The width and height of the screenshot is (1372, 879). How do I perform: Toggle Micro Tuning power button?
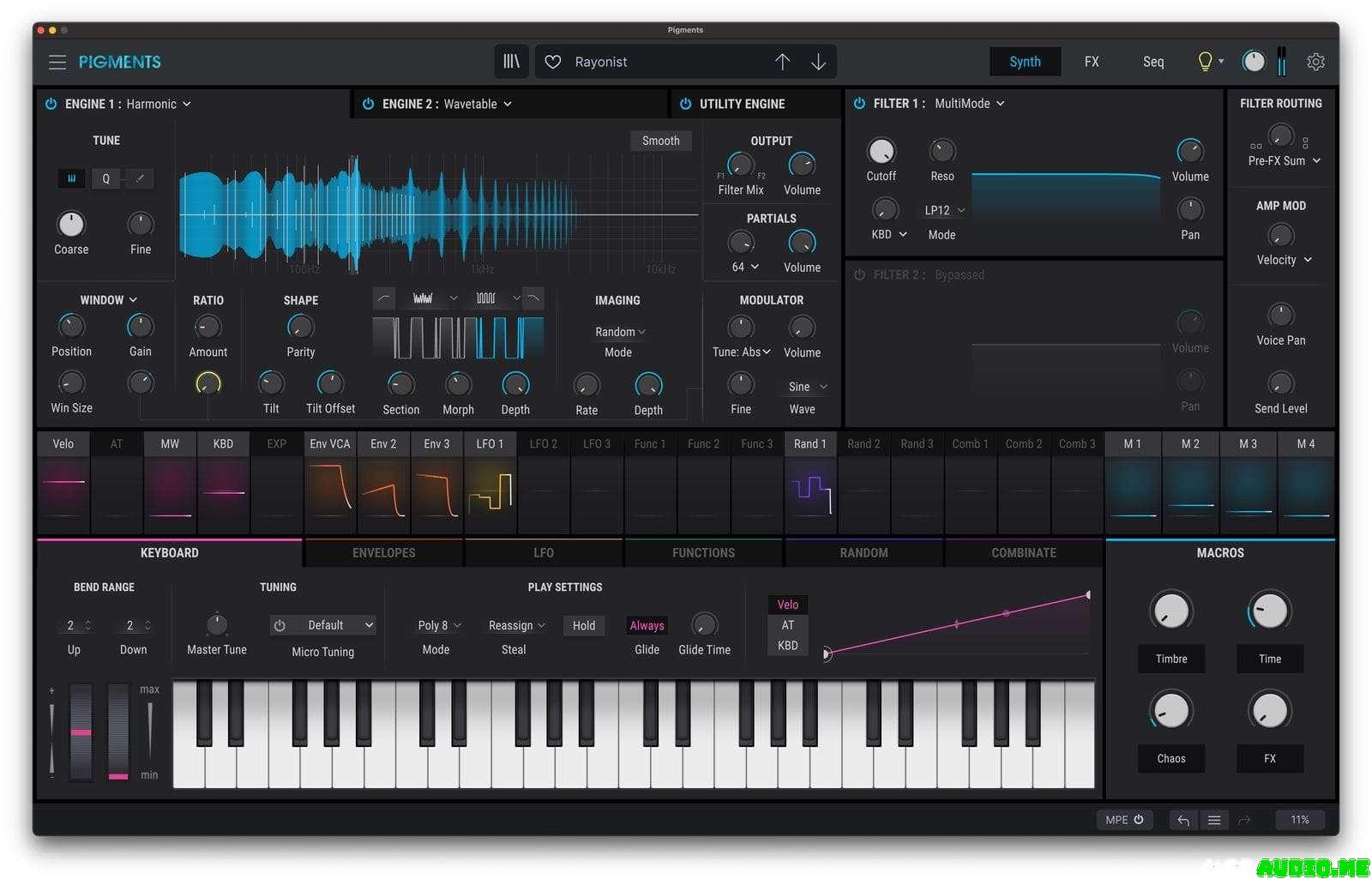[x=280, y=625]
